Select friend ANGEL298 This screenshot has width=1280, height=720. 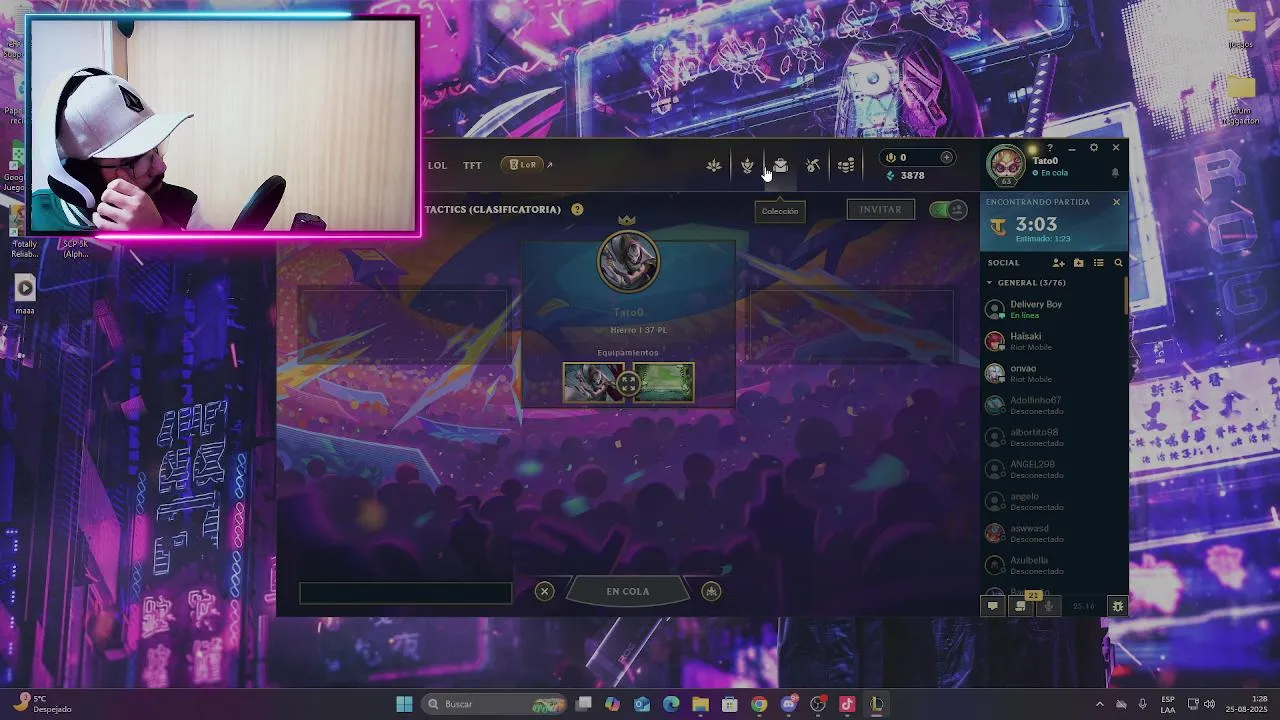[x=1054, y=469]
